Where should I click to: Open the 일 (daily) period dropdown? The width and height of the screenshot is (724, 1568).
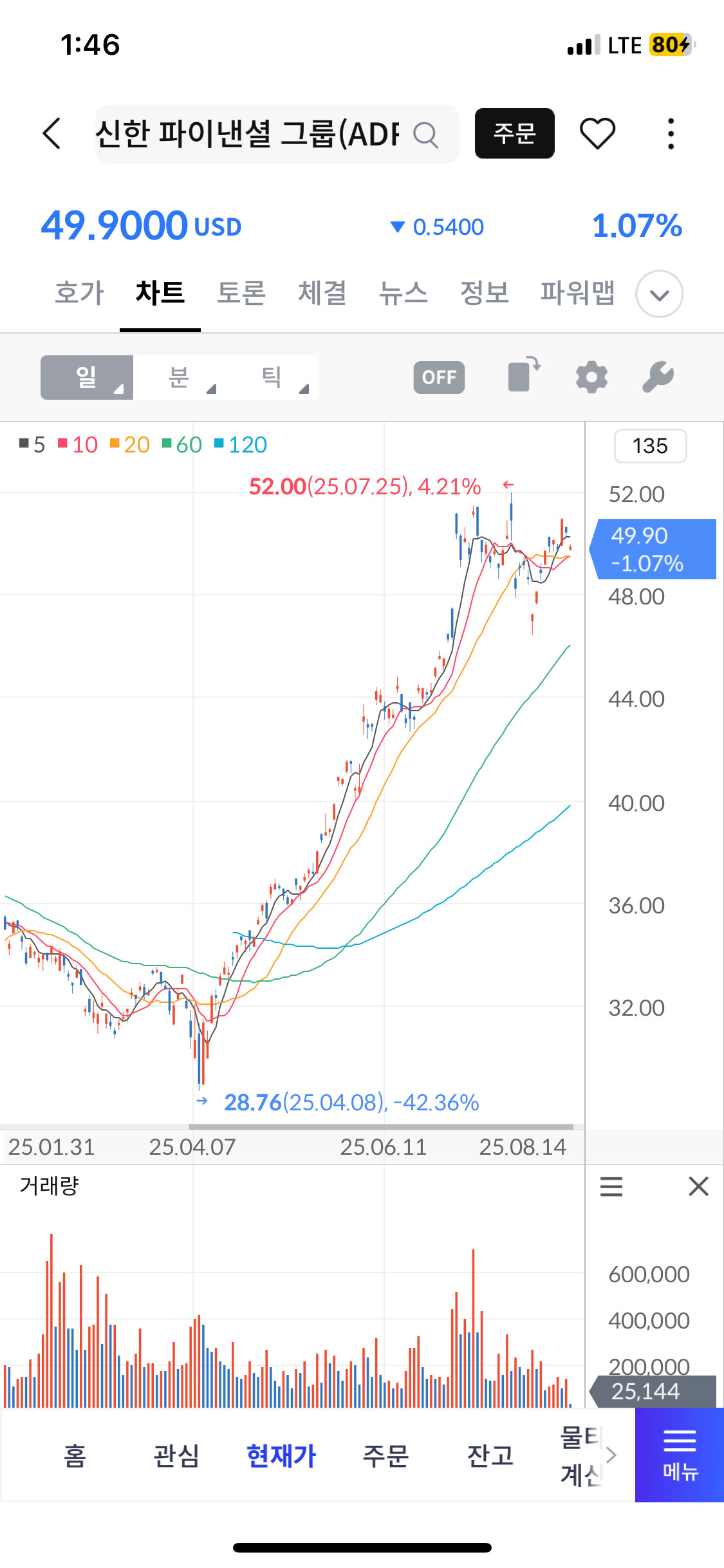(x=87, y=377)
